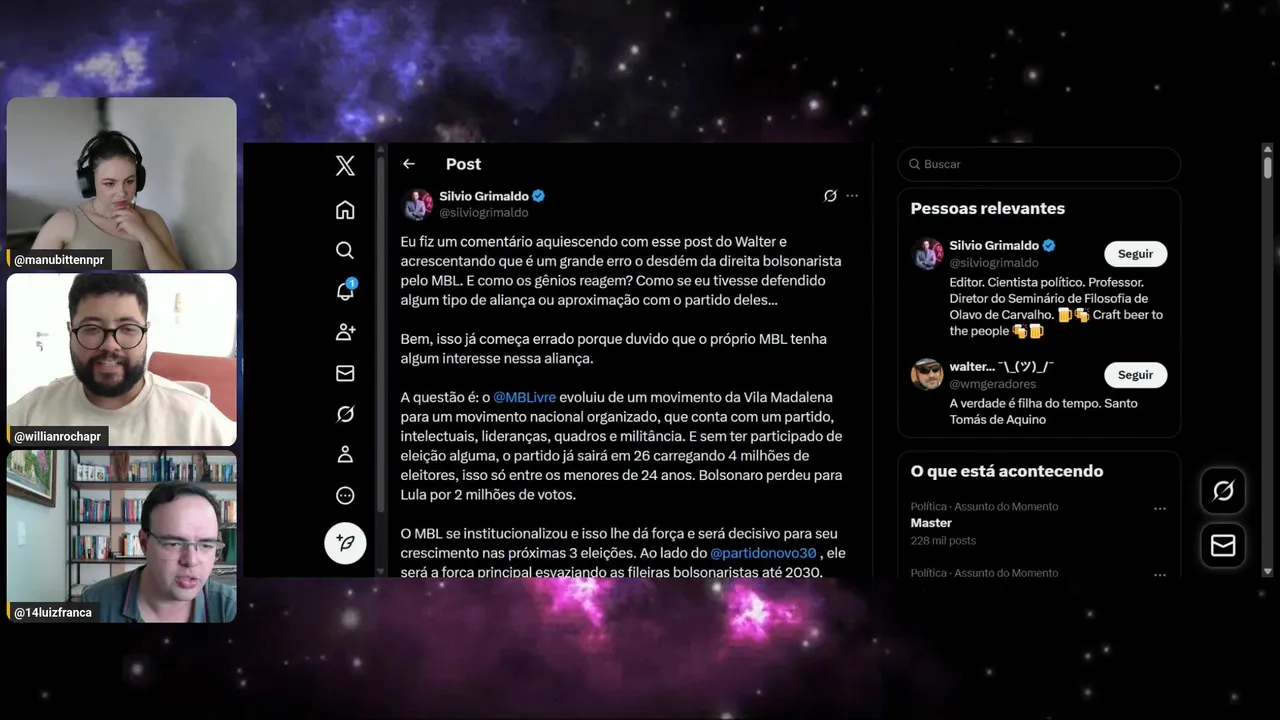Click the @manubittennpr video feed
Image resolution: width=1280 pixels, height=720 pixels.
click(122, 183)
